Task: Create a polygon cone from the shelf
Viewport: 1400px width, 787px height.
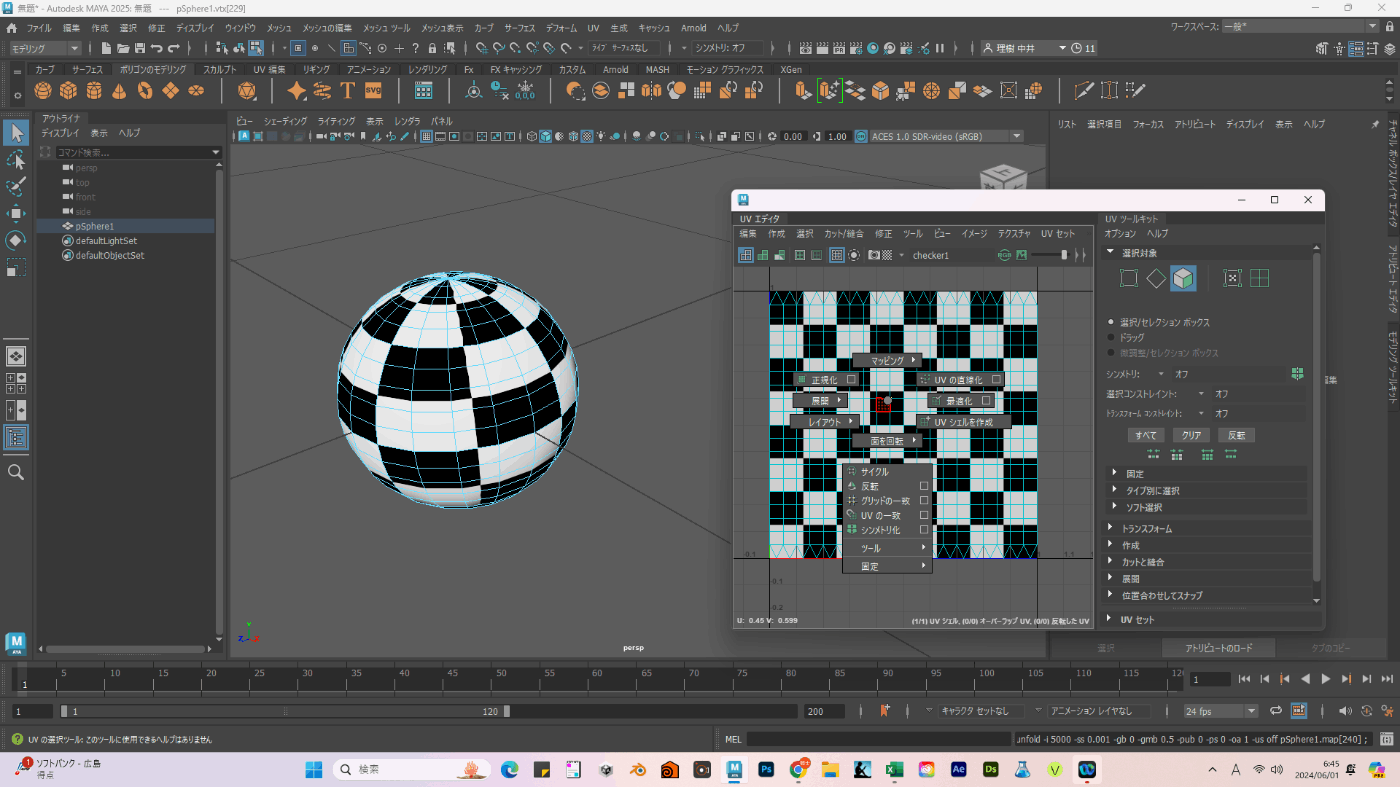Action: coord(119,91)
